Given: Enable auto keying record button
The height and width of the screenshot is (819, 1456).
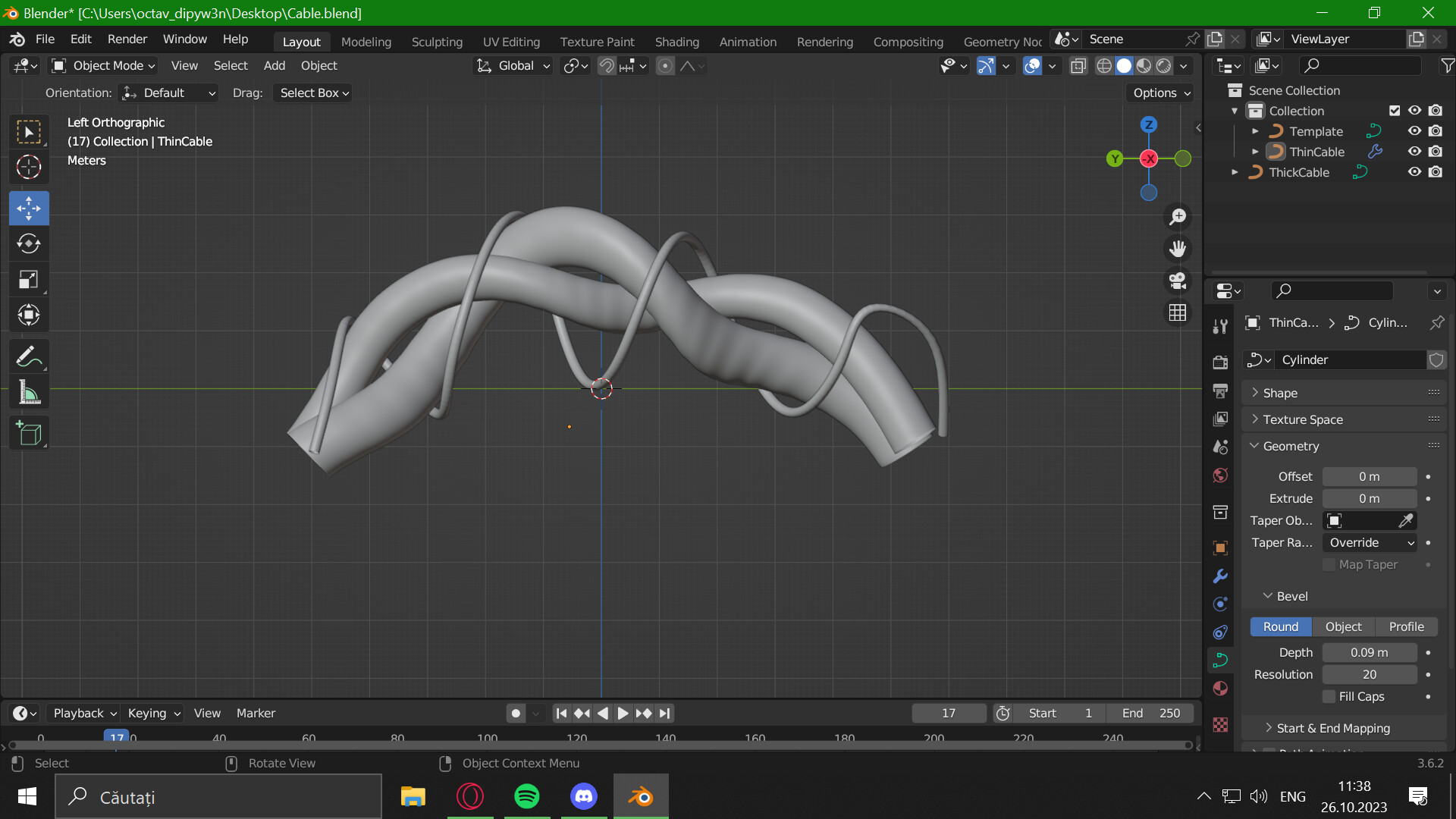Looking at the screenshot, I should pos(516,713).
